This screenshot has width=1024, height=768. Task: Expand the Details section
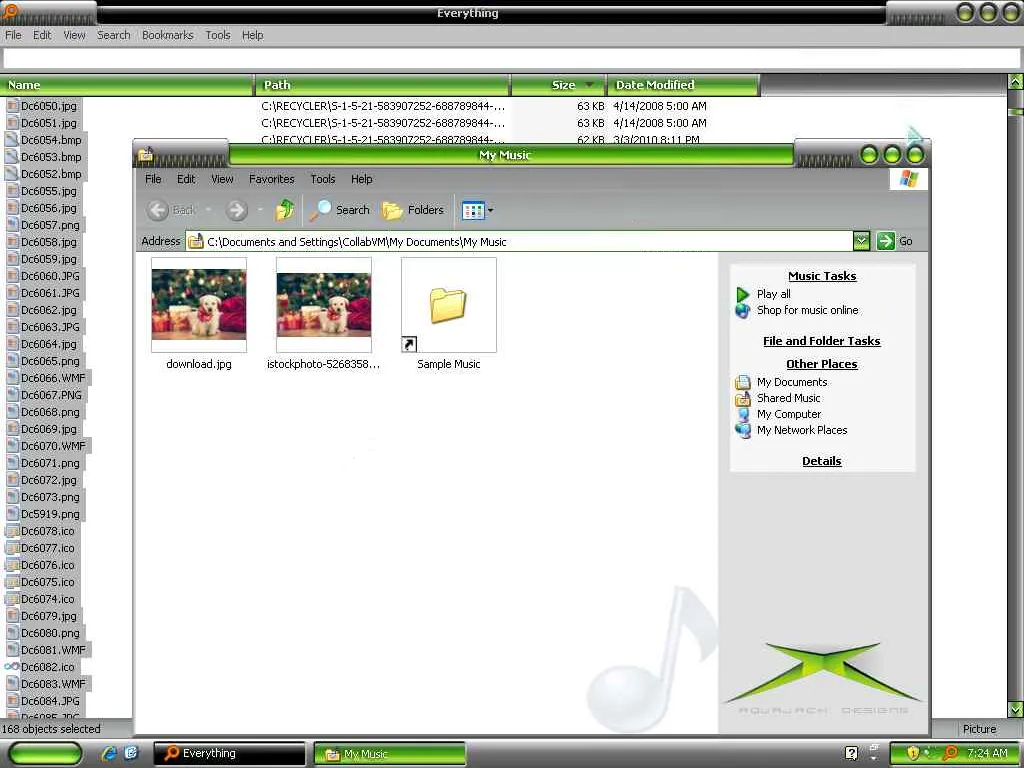tap(822, 461)
